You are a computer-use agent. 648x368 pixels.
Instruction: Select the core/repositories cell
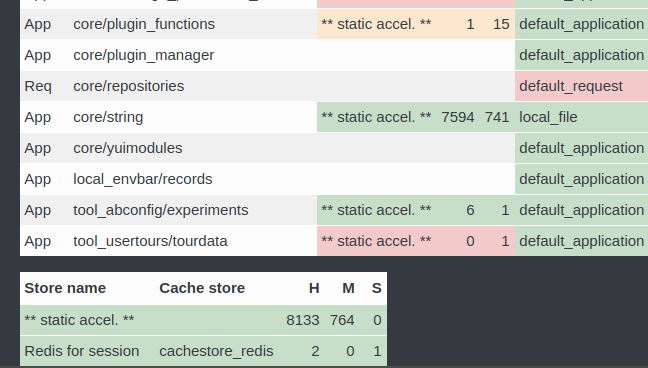click(x=129, y=86)
